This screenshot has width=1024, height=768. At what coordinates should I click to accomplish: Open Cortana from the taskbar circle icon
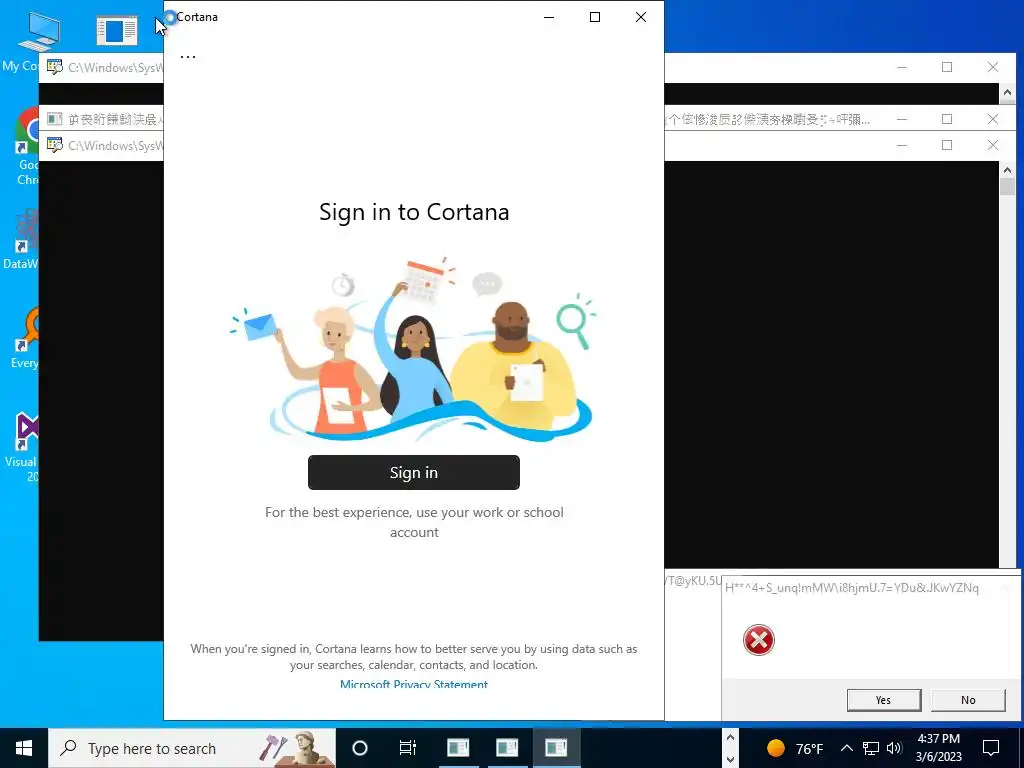(360, 748)
